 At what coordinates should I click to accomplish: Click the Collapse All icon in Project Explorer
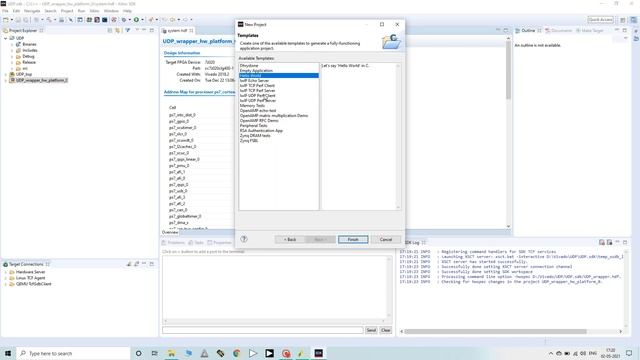[x=110, y=31]
